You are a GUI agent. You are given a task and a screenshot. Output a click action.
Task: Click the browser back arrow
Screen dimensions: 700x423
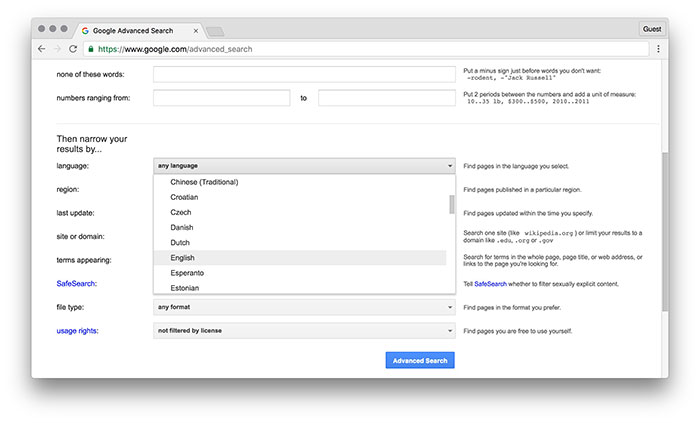[x=42, y=49]
